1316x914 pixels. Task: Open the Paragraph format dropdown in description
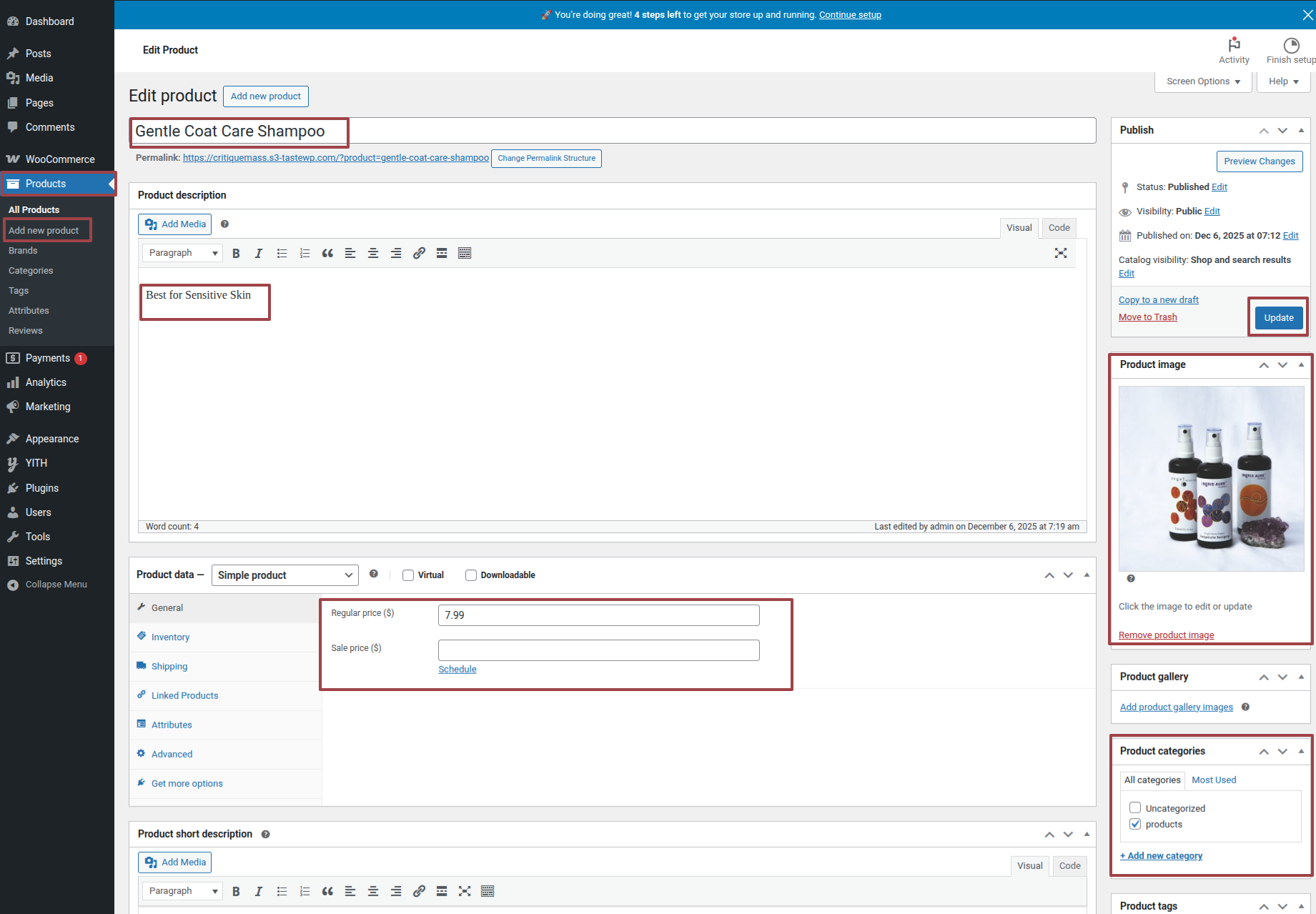coord(182,253)
